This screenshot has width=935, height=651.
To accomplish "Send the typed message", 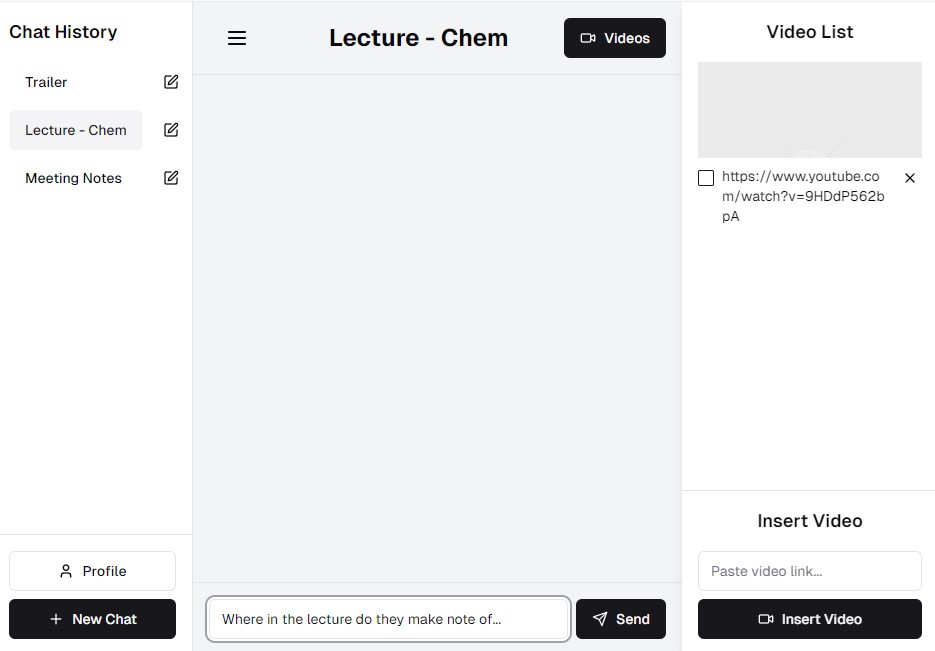I will 620,619.
